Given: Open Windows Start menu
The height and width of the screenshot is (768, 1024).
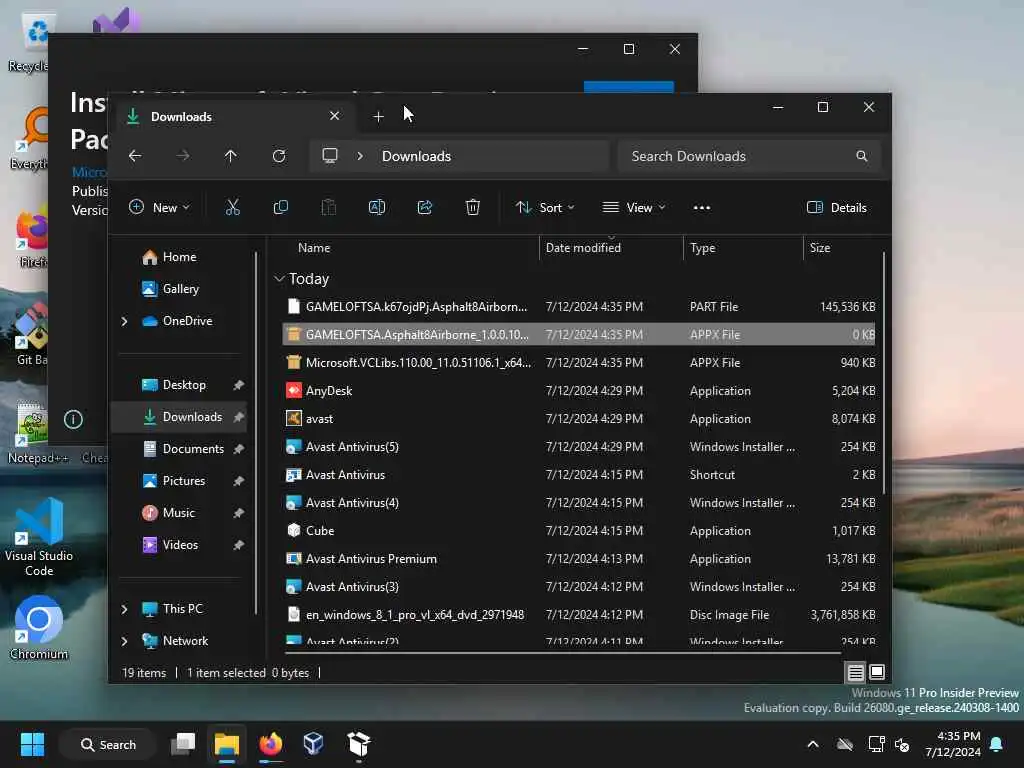Looking at the screenshot, I should (x=32, y=744).
